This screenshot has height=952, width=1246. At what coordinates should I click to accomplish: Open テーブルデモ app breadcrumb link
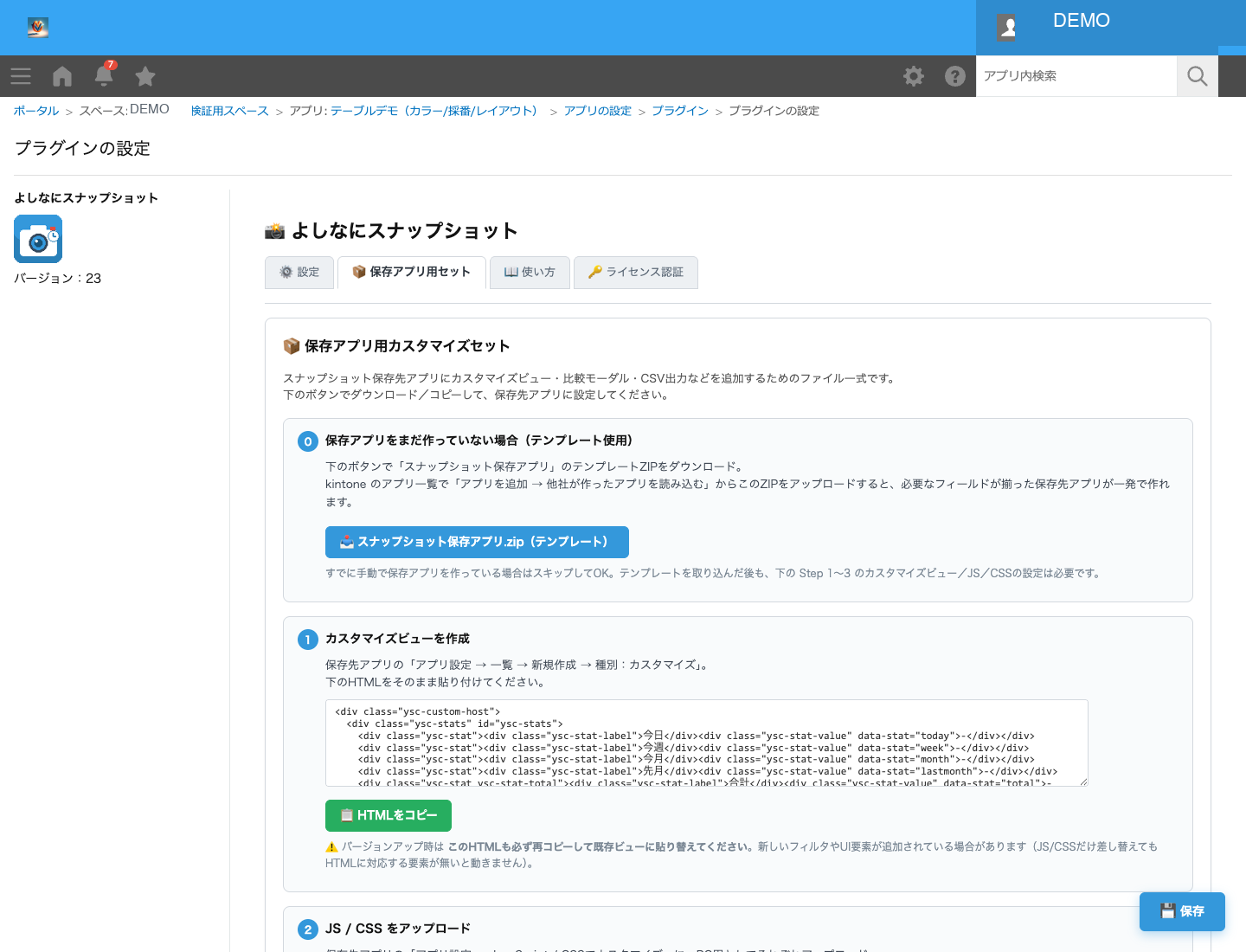click(x=434, y=111)
